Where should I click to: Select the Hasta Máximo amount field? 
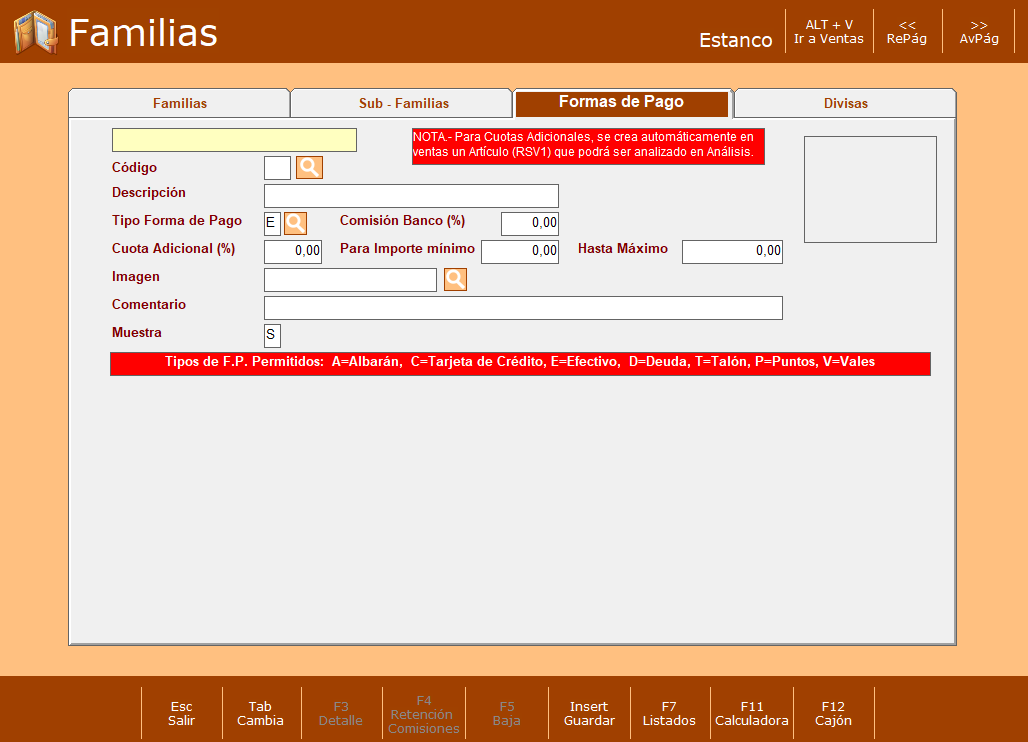(x=732, y=252)
